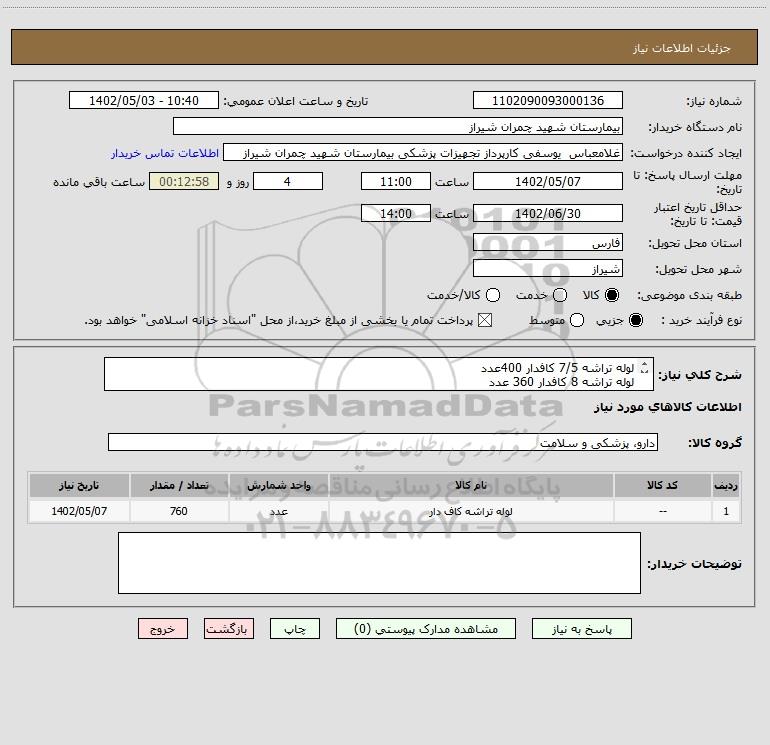The width and height of the screenshot is (770, 745).
Task: Open the attached documents viewer button
Action: tap(426, 629)
